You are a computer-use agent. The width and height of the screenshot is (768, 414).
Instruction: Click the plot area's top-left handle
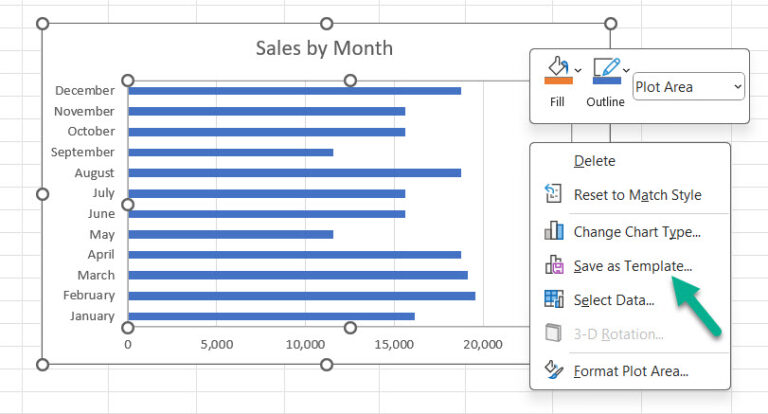(x=128, y=80)
